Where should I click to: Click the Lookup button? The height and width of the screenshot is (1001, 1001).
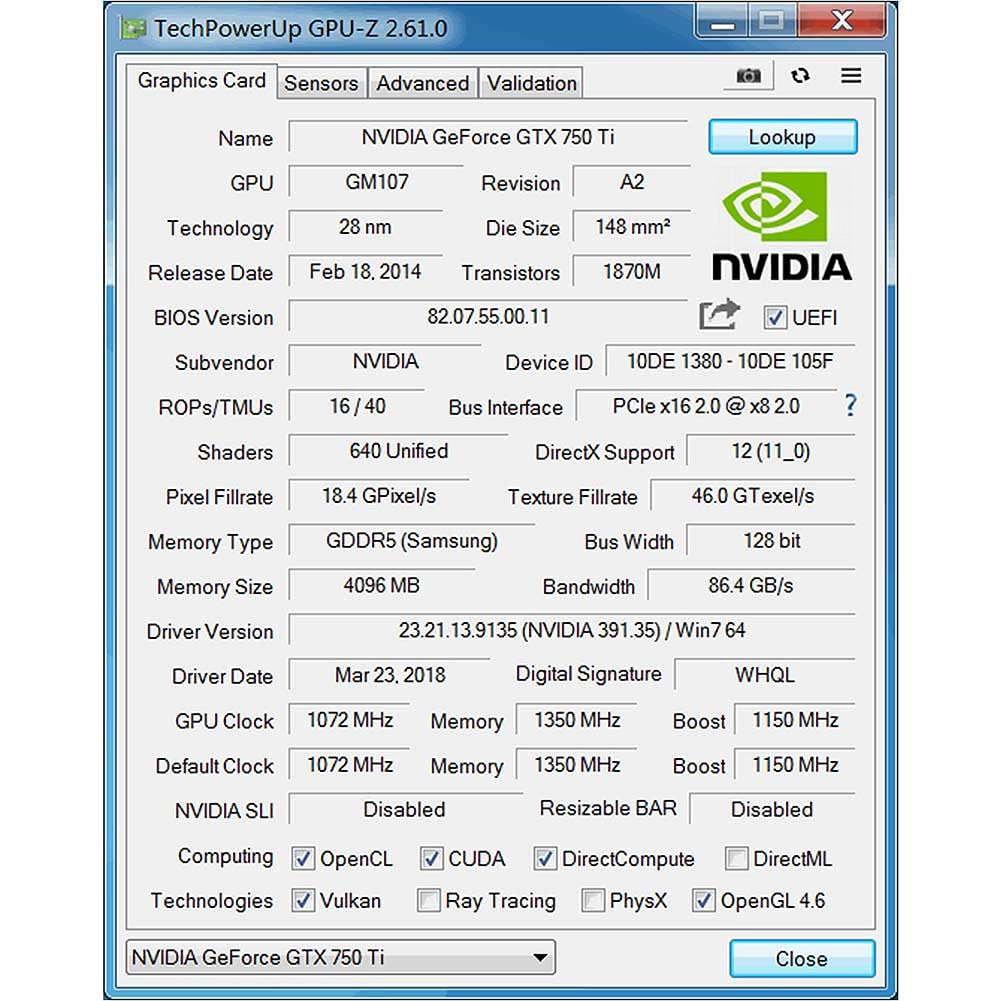coord(782,137)
